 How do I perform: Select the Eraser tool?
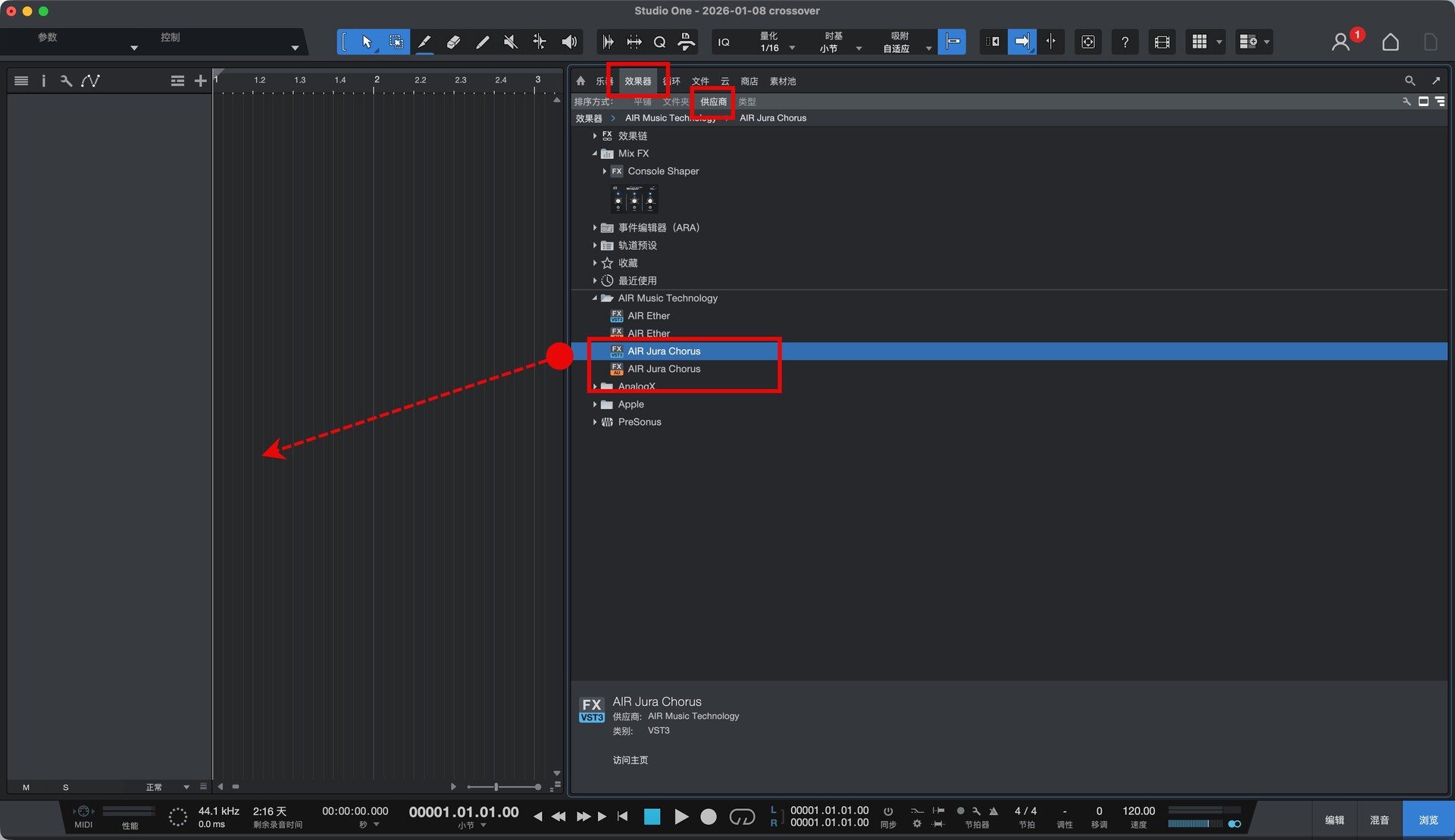tap(453, 42)
